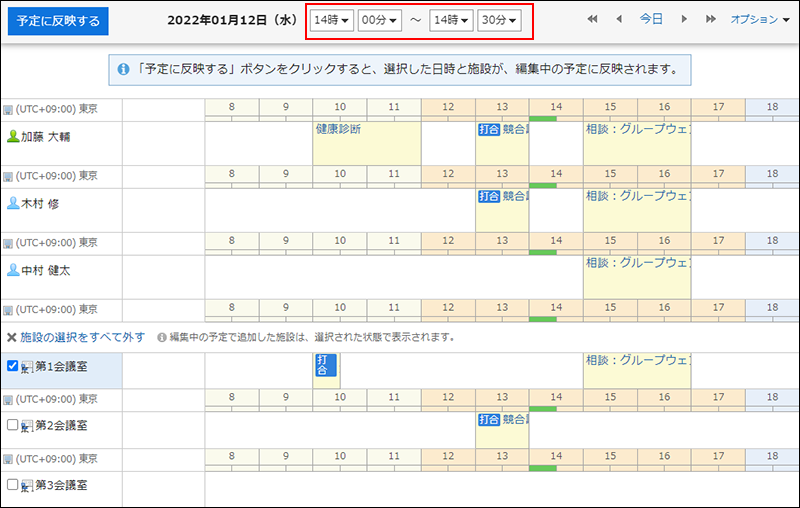Click the 予定に反映する button

point(59,21)
